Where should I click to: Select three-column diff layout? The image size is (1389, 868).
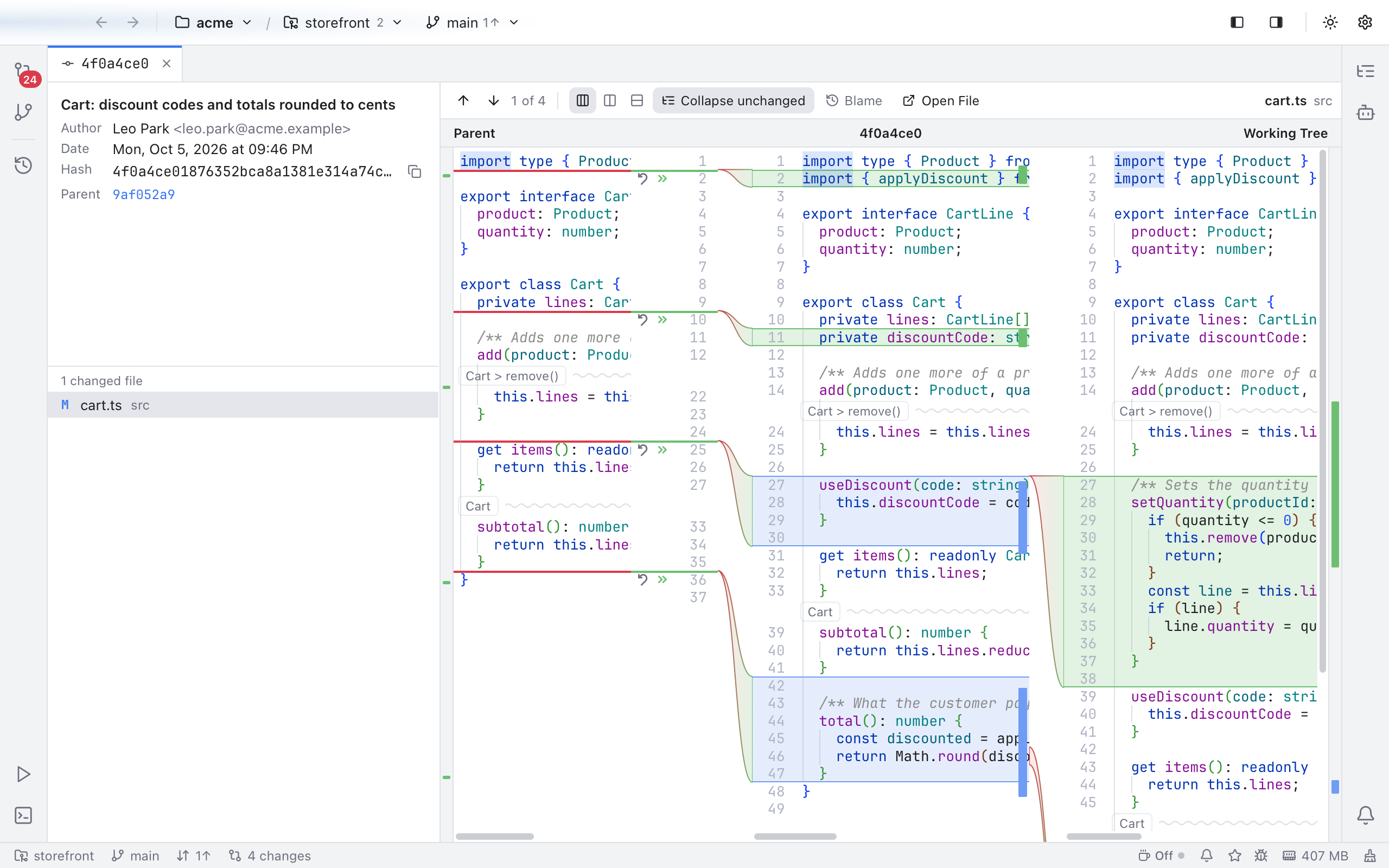tap(583, 100)
